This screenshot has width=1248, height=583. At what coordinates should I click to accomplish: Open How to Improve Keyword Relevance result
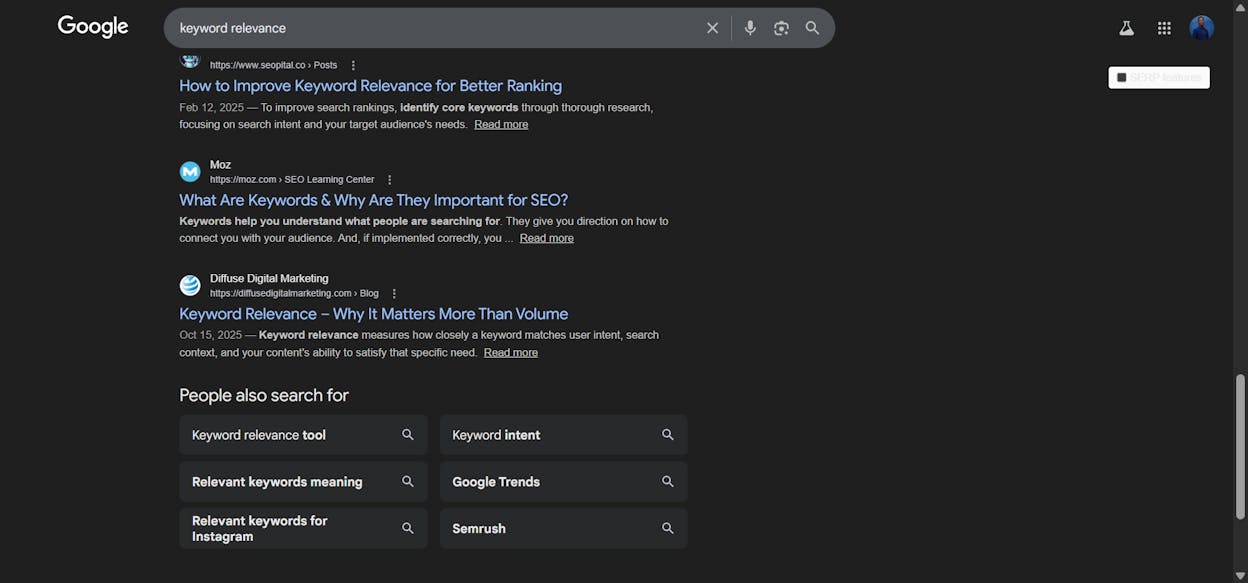click(370, 86)
